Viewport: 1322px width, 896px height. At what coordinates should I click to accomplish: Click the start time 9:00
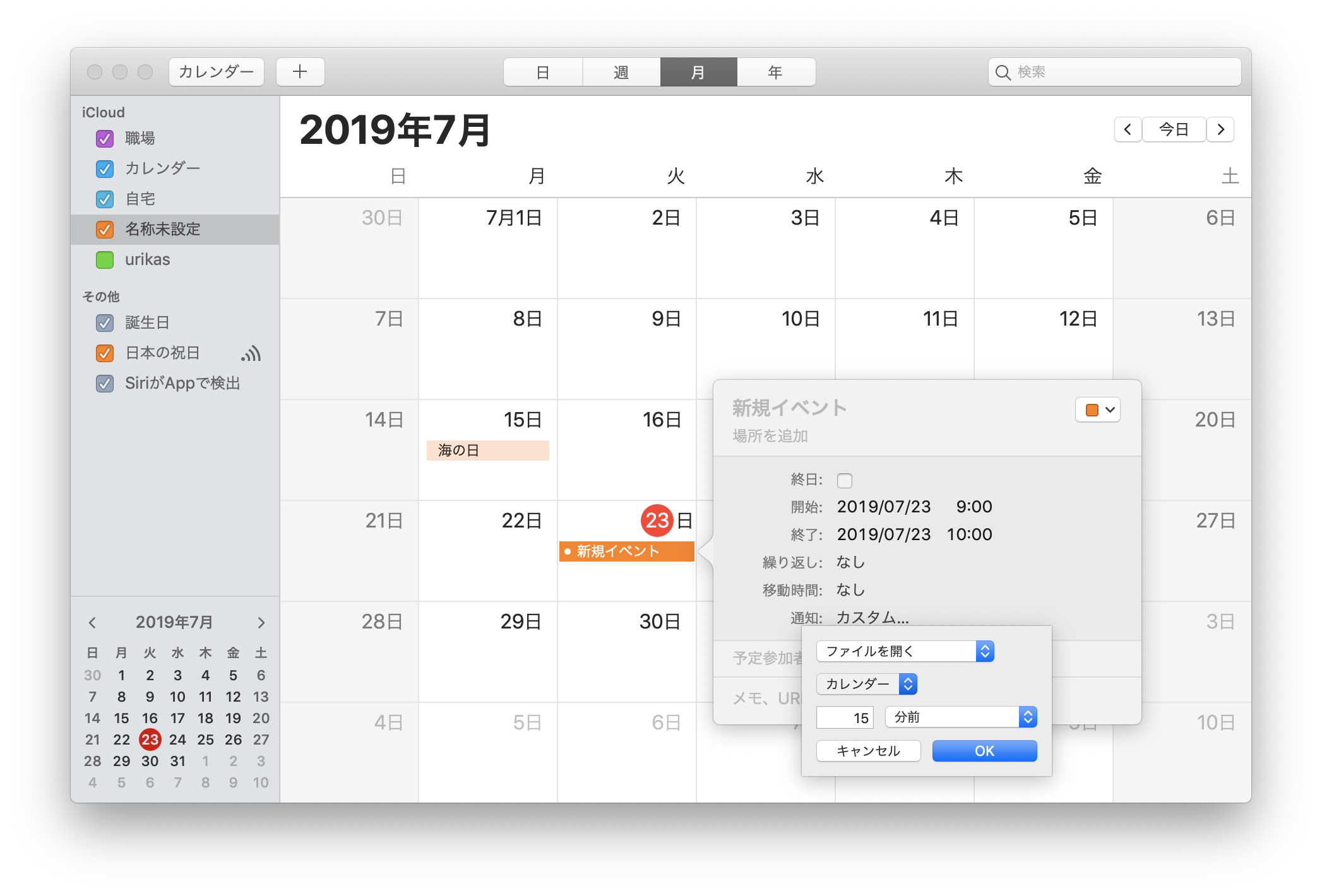[x=974, y=507]
